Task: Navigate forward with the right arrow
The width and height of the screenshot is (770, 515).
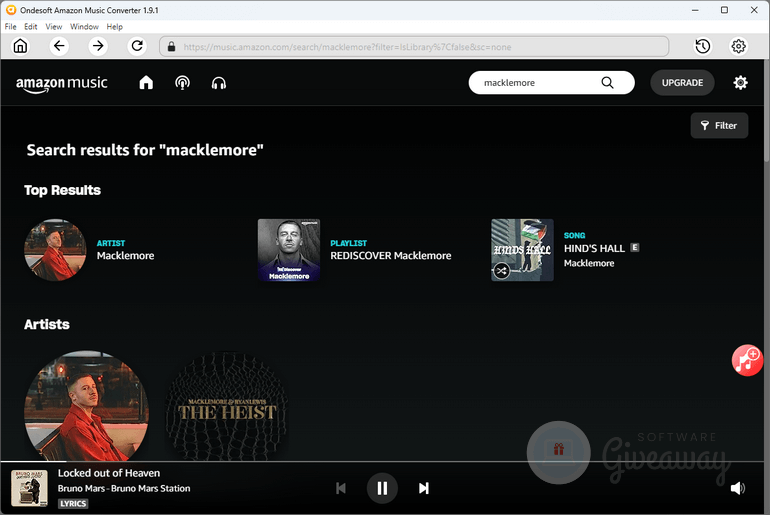Action: pyautogui.click(x=98, y=46)
